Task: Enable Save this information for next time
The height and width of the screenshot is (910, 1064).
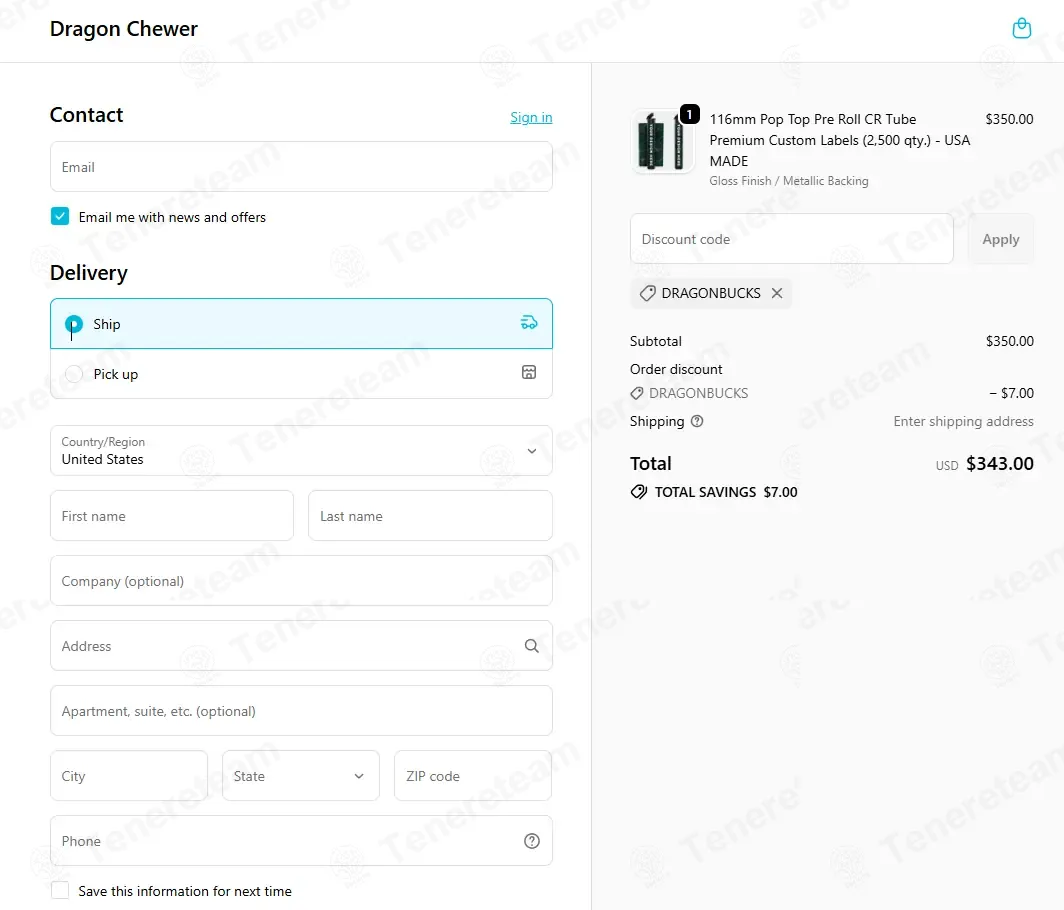Action: (60, 890)
